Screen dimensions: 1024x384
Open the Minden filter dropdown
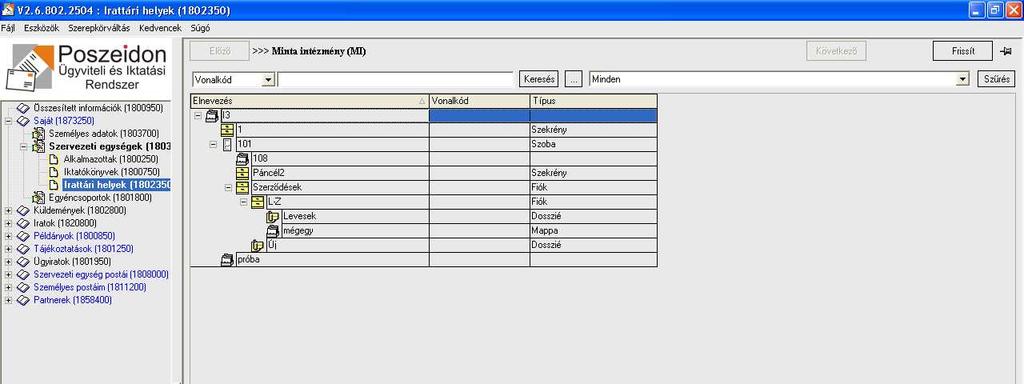pos(962,80)
